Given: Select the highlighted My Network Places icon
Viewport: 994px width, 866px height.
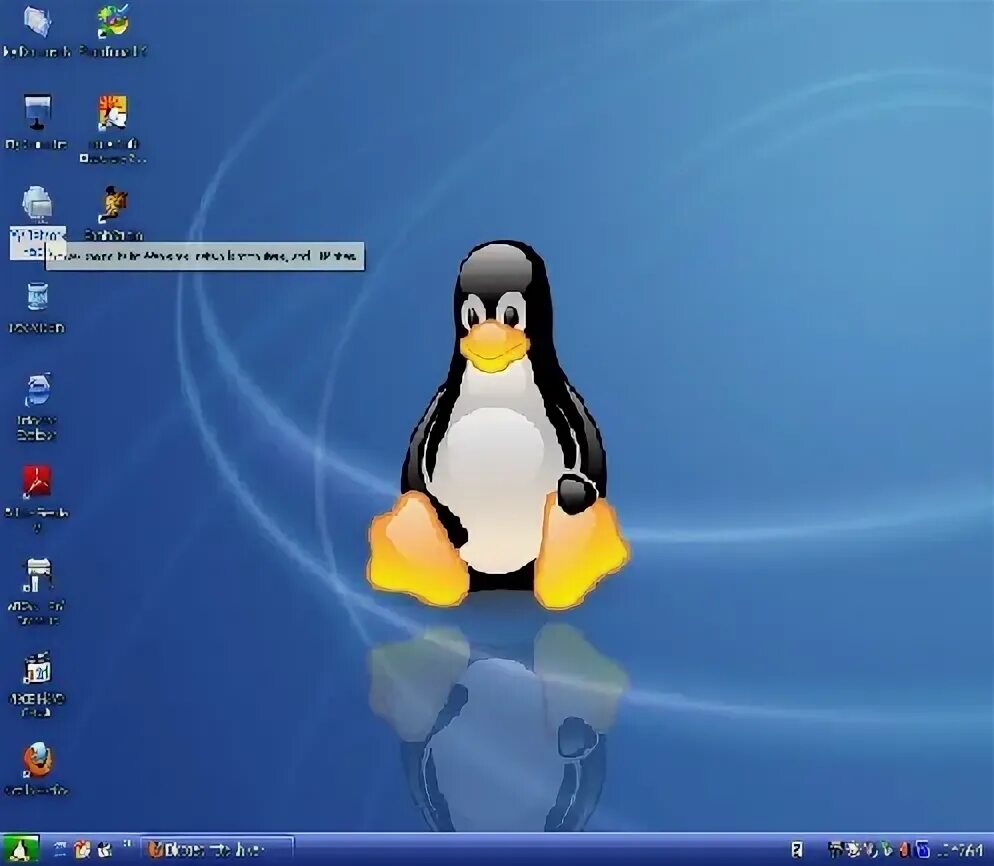Looking at the screenshot, I should [x=37, y=204].
